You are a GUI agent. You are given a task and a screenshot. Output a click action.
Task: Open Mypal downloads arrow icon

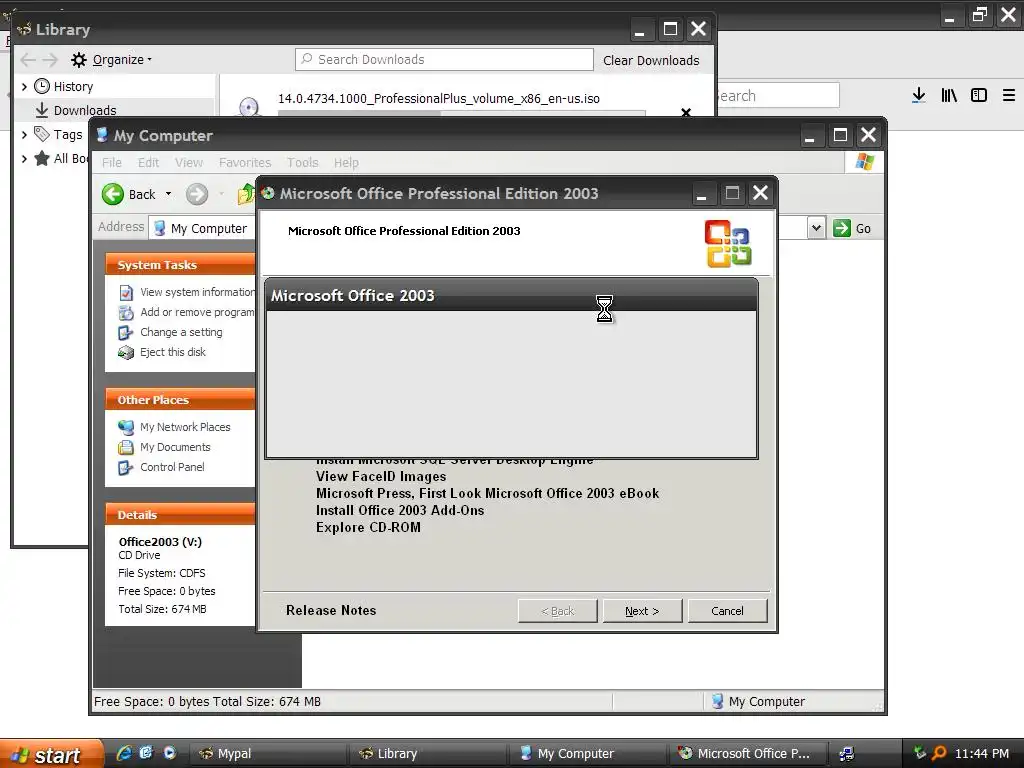point(919,95)
